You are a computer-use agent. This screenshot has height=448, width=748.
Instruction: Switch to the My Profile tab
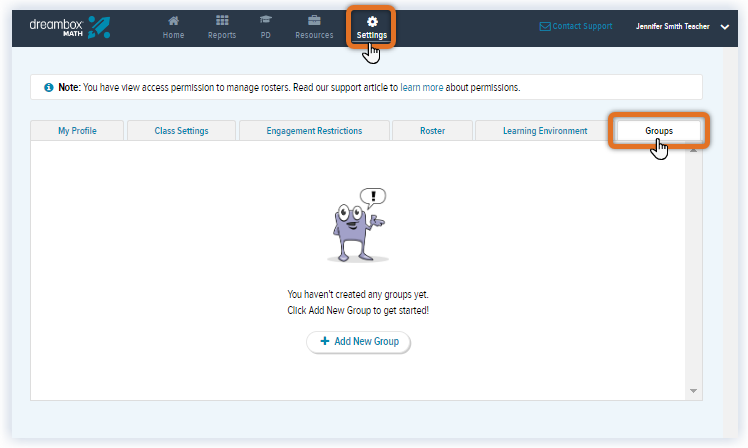point(78,131)
